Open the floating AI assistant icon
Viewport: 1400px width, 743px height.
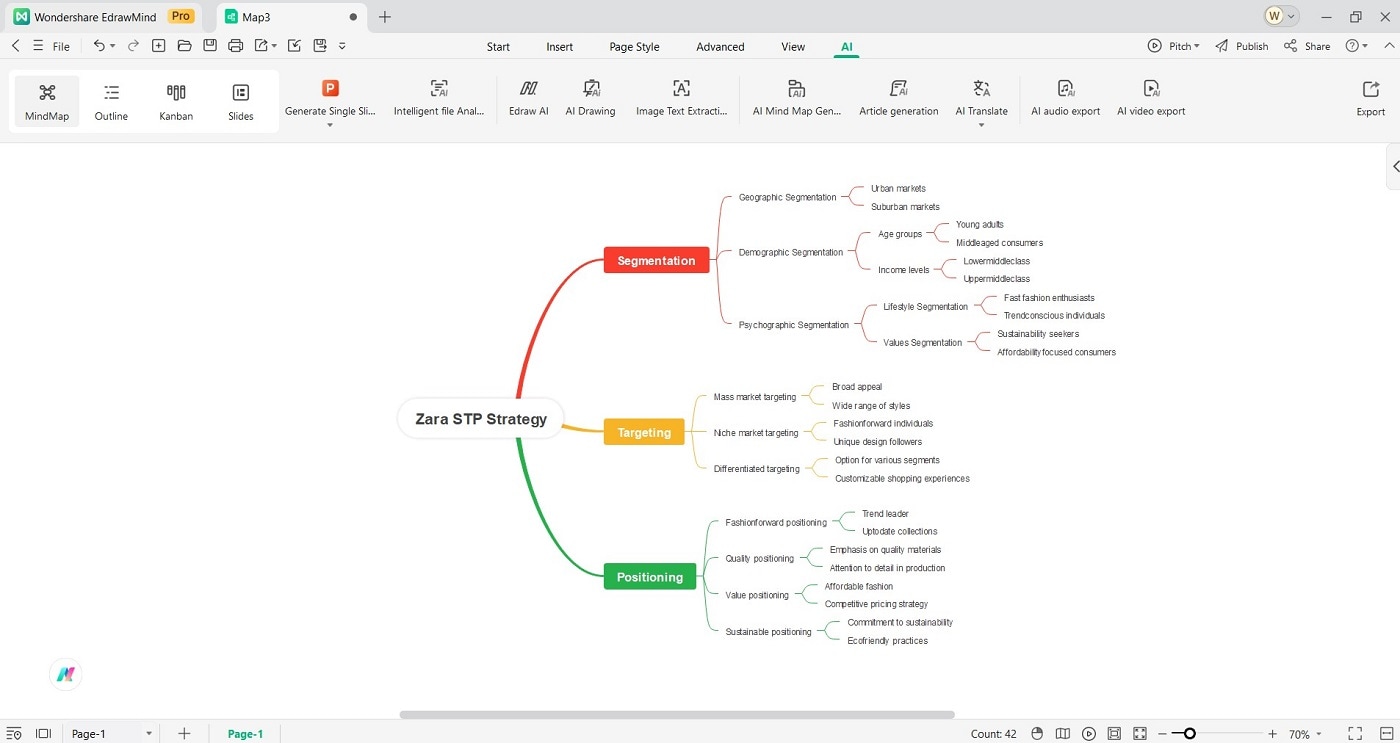[66, 675]
